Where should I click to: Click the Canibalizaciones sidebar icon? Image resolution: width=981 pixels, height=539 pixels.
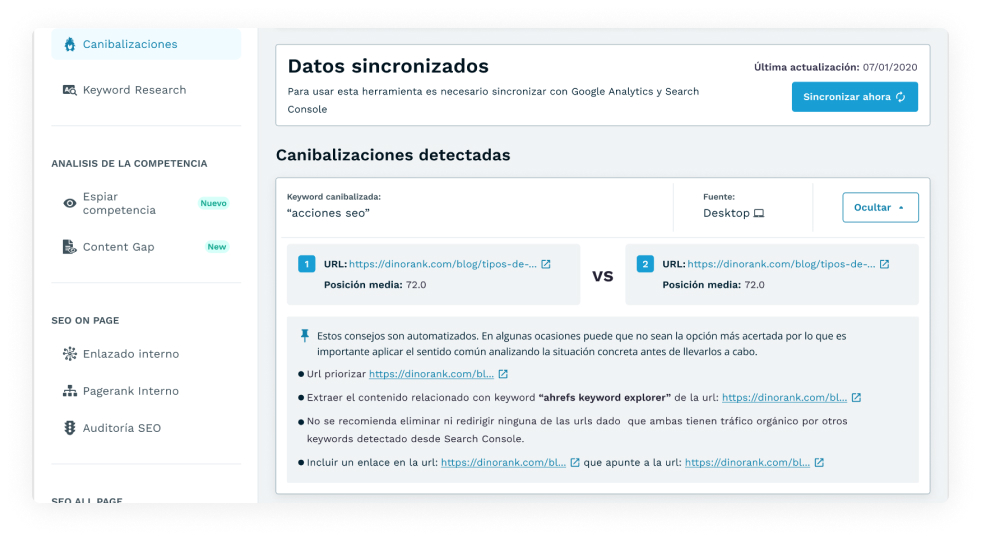point(69,44)
